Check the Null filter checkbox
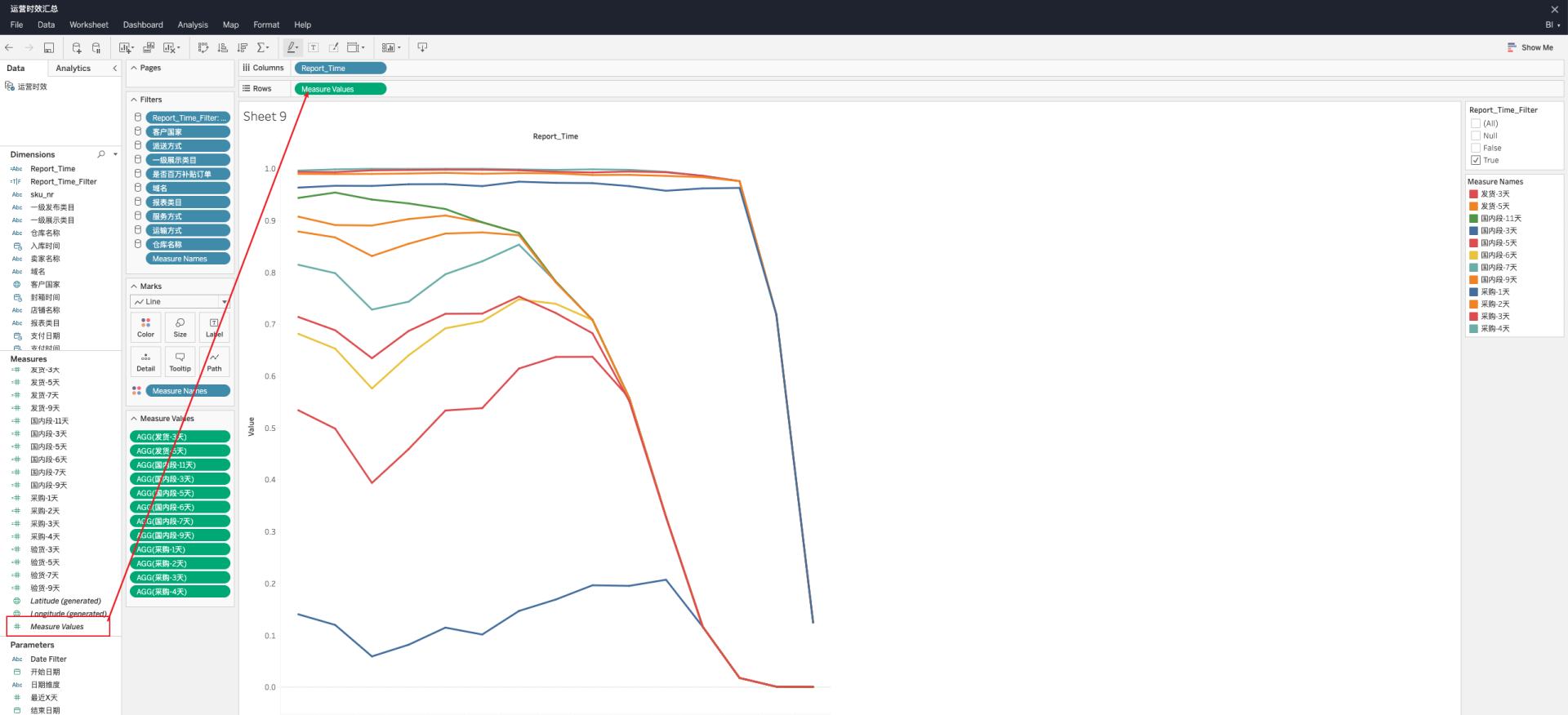Screen dimensions: 1568x715 pyautogui.click(x=1476, y=135)
